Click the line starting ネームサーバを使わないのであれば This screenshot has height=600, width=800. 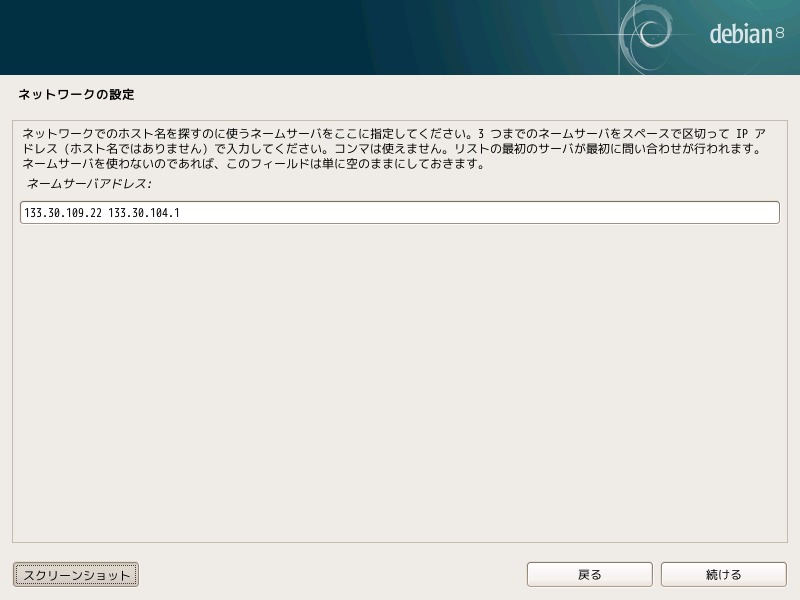(254, 164)
